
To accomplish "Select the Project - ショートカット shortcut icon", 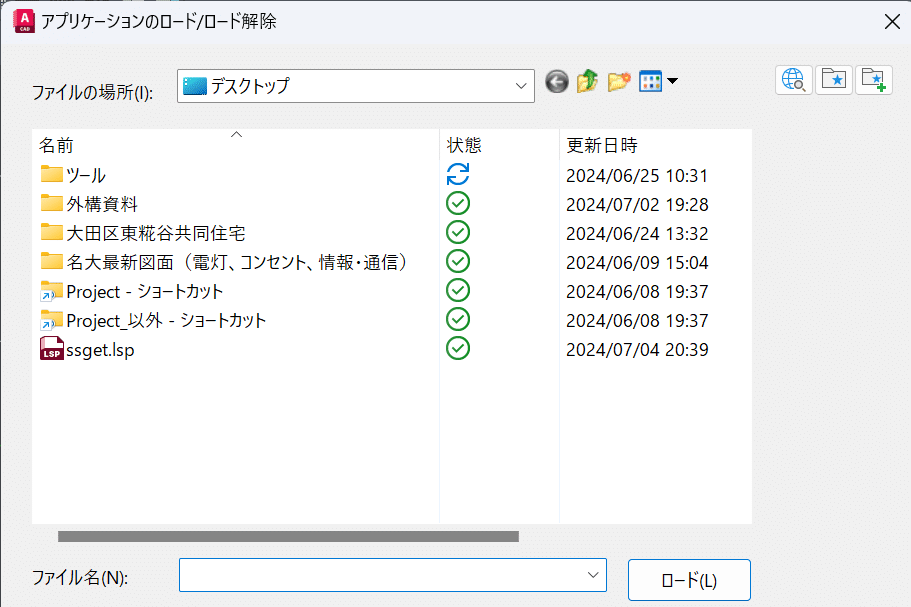I will 50,290.
